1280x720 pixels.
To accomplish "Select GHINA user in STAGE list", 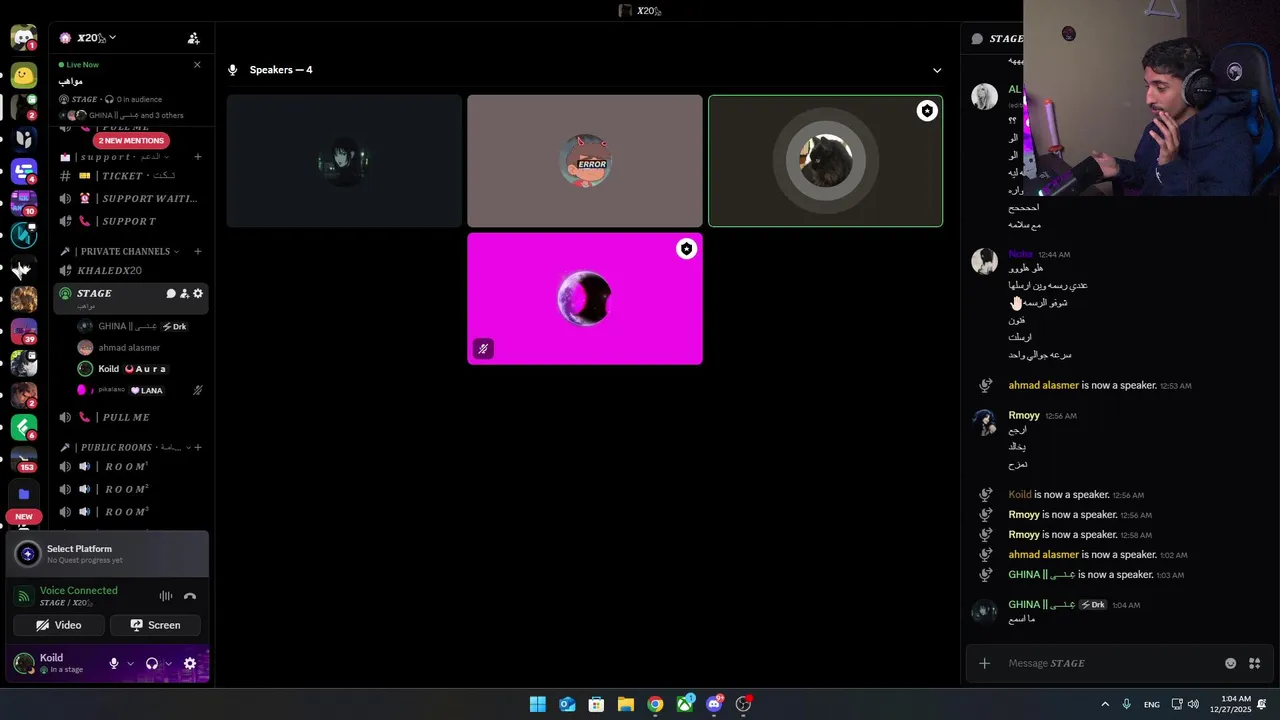I will click(x=140, y=326).
